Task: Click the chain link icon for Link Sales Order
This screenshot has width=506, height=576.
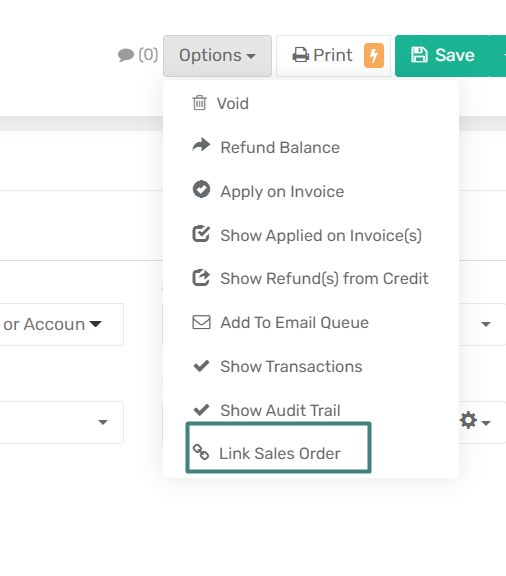Action: tap(201, 452)
